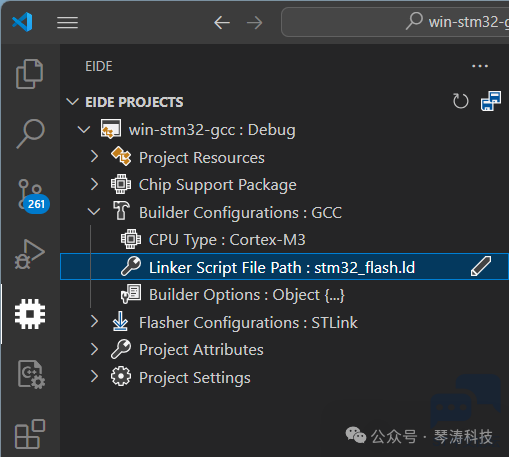
Task: Click the save all projects icon
Action: pos(490,101)
